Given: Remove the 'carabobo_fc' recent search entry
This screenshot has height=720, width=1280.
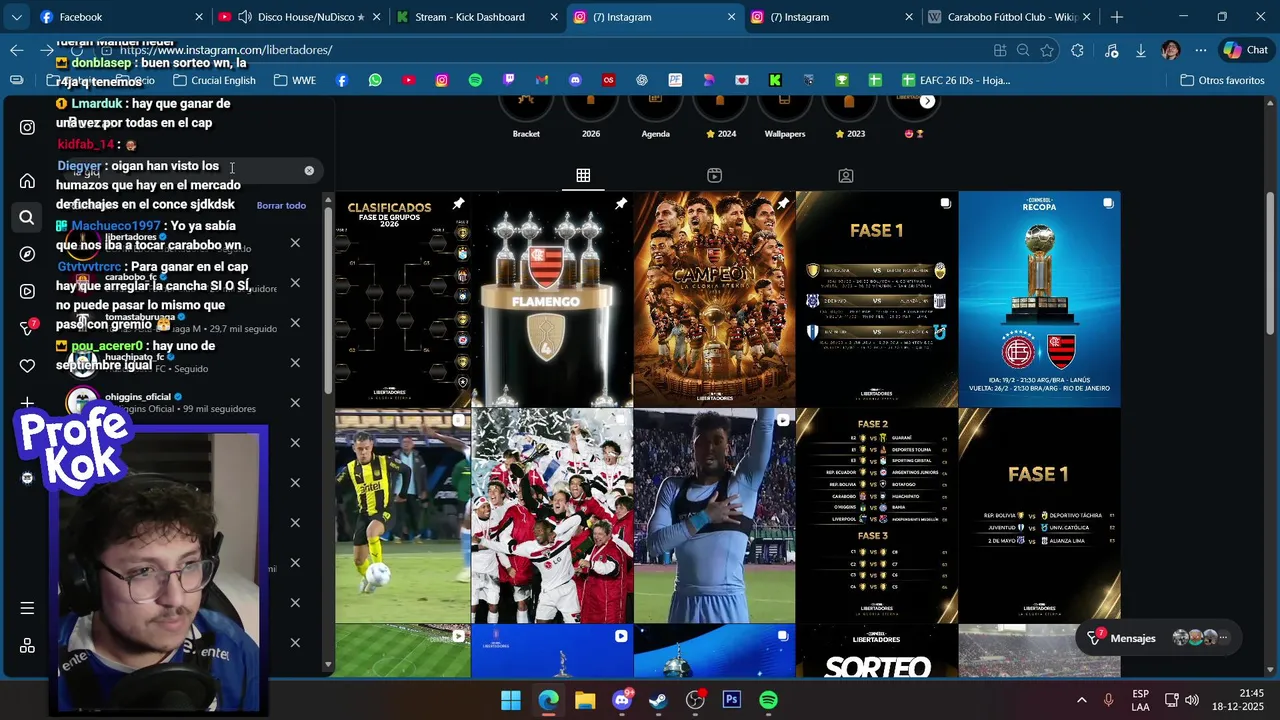Looking at the screenshot, I should (x=295, y=283).
